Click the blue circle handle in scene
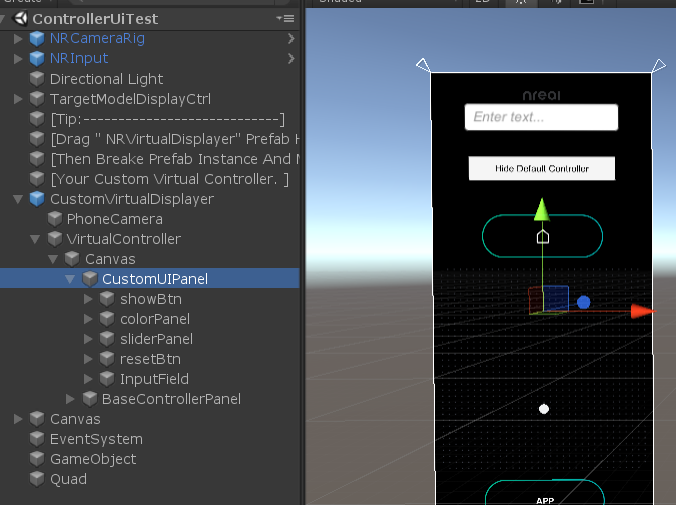Image resolution: width=676 pixels, height=505 pixels. 583,302
